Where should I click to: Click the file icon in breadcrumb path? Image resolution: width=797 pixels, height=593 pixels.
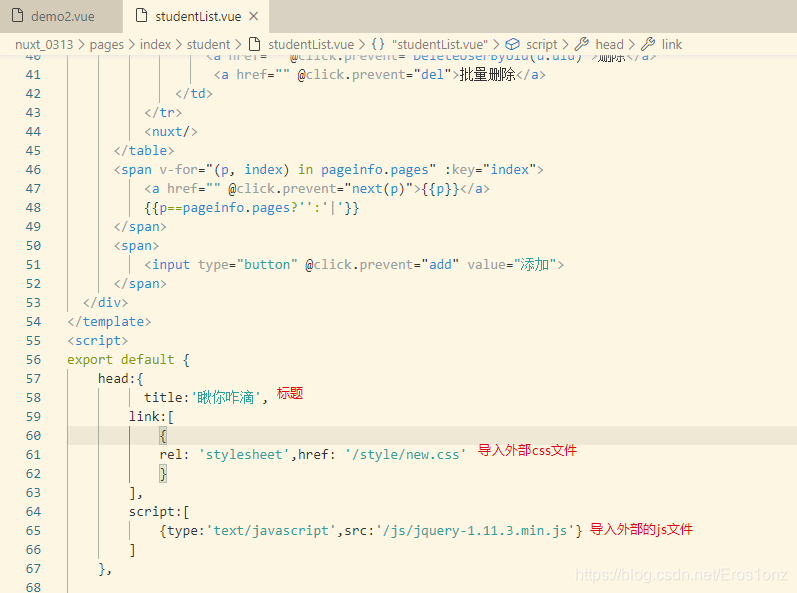(255, 44)
